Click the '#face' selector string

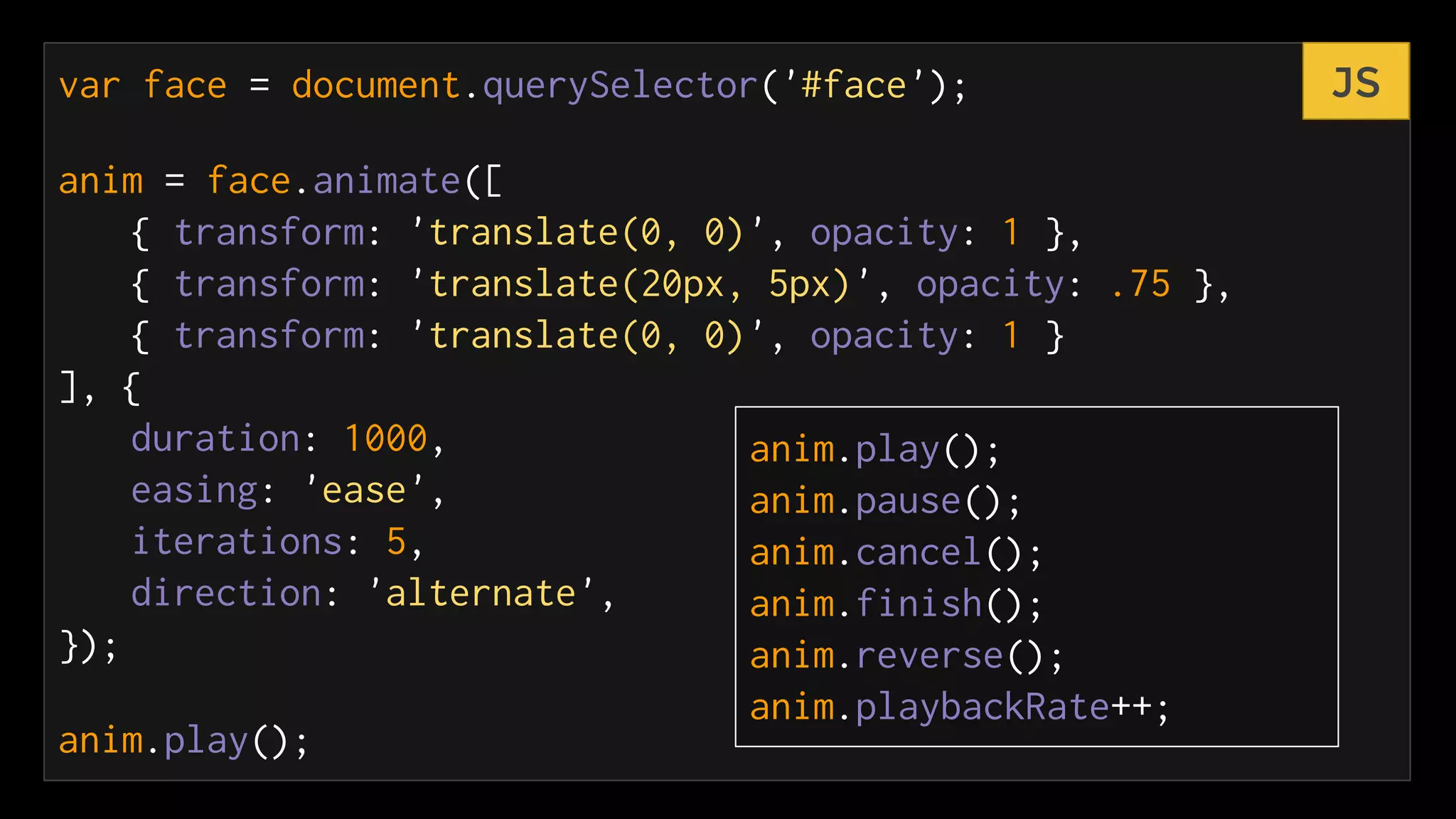pos(853,85)
